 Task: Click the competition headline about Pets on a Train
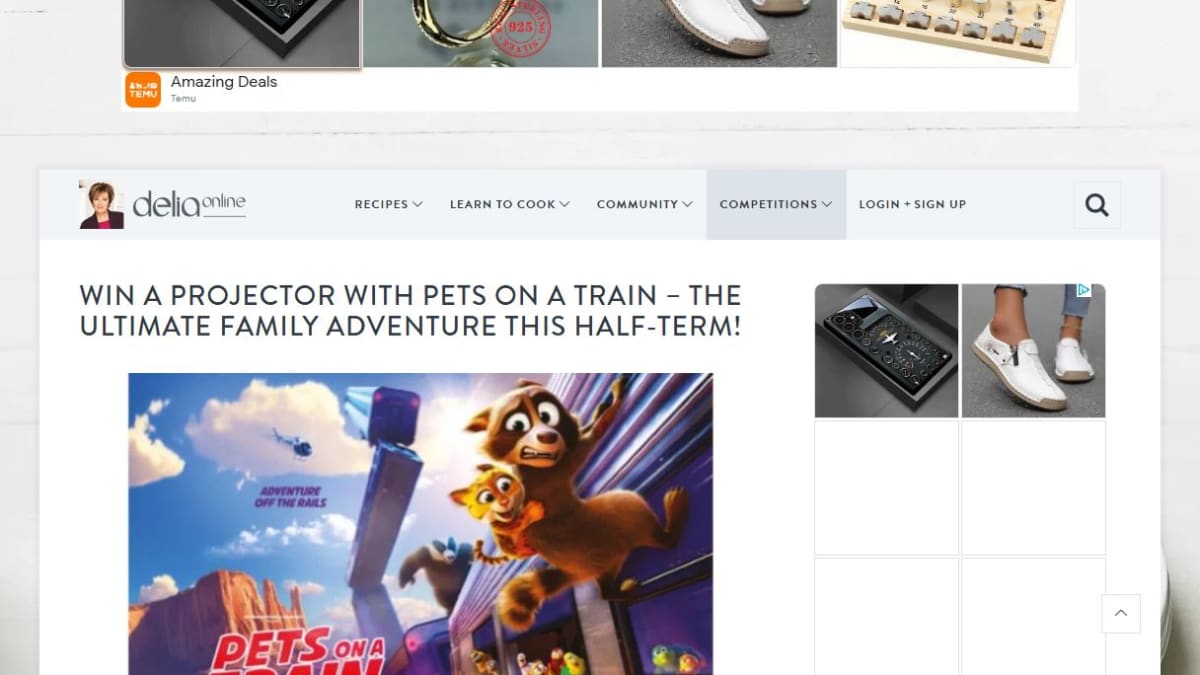coord(410,310)
